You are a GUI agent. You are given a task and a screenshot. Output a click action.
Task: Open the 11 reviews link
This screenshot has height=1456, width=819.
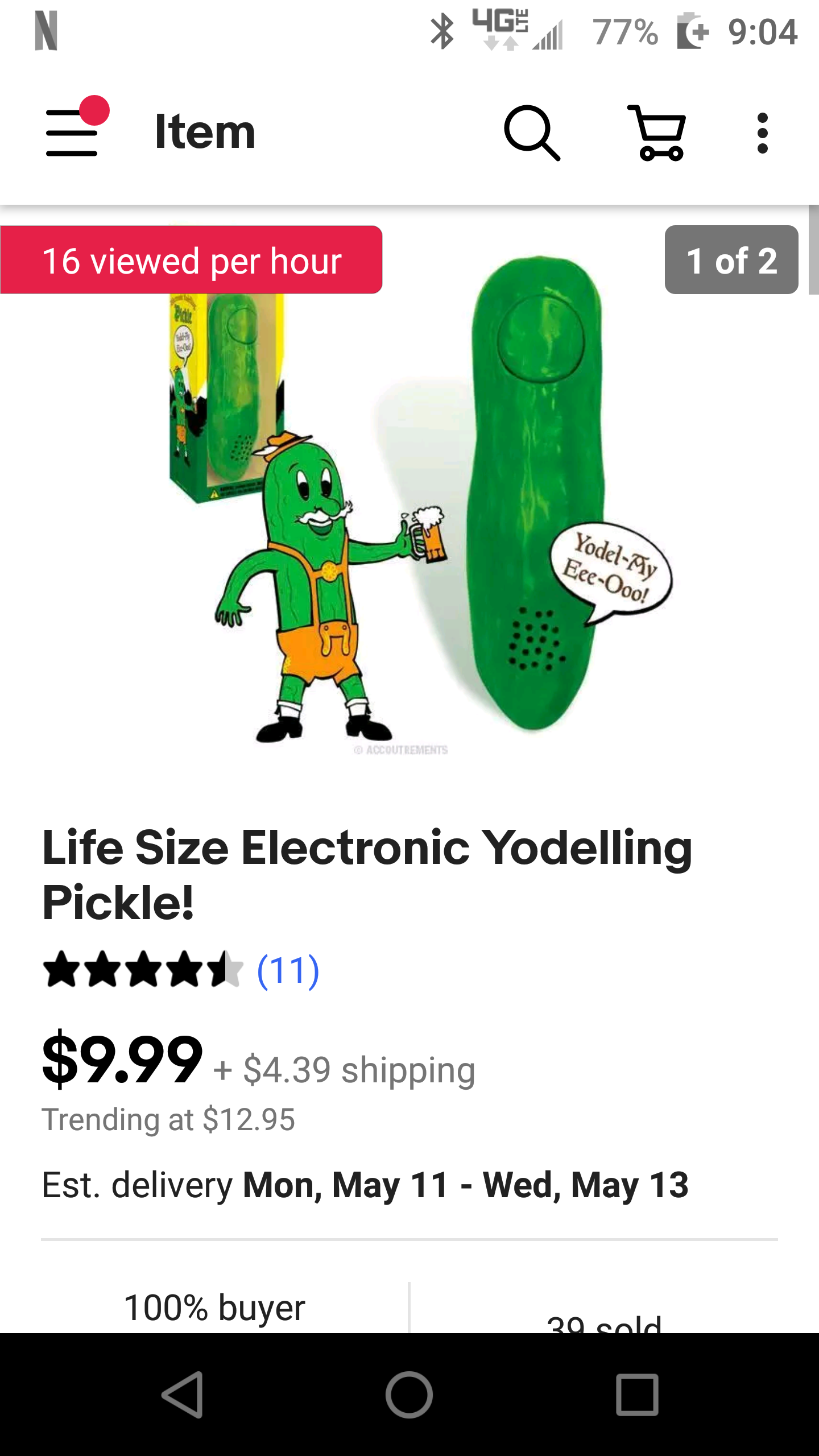coord(288,970)
